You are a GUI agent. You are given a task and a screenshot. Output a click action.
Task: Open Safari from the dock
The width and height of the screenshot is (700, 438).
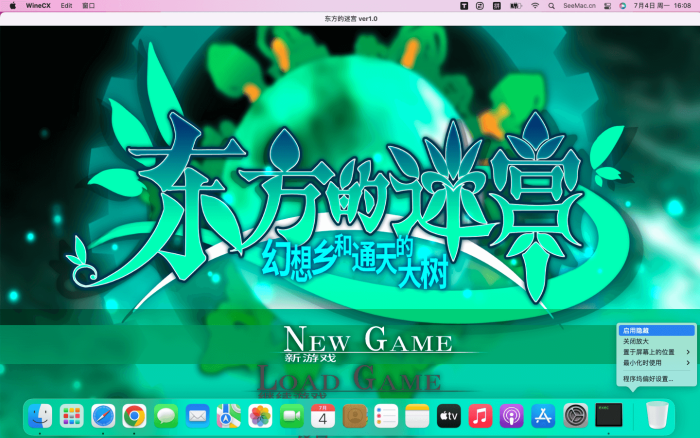103,415
